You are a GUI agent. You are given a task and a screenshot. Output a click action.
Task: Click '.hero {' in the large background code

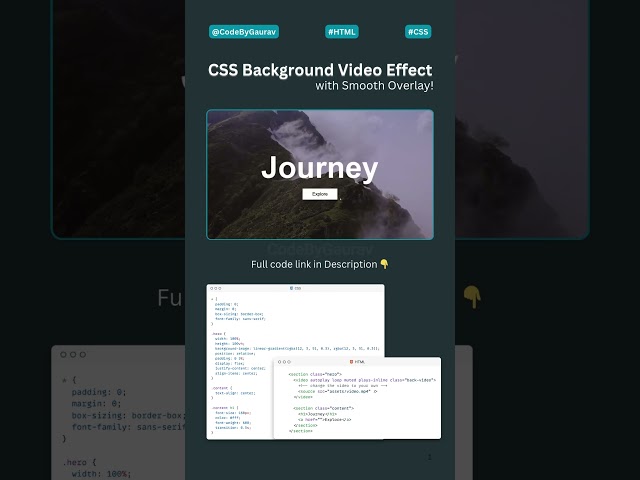(x=80, y=462)
